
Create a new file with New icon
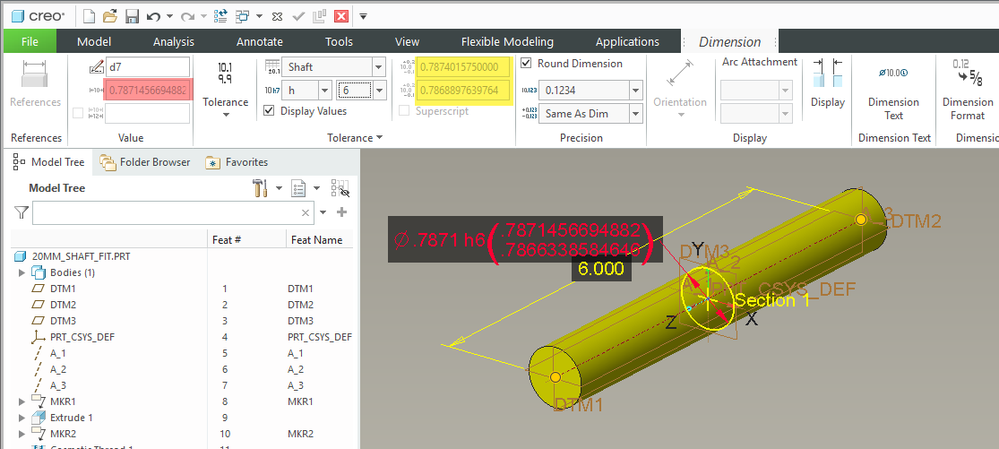click(89, 16)
